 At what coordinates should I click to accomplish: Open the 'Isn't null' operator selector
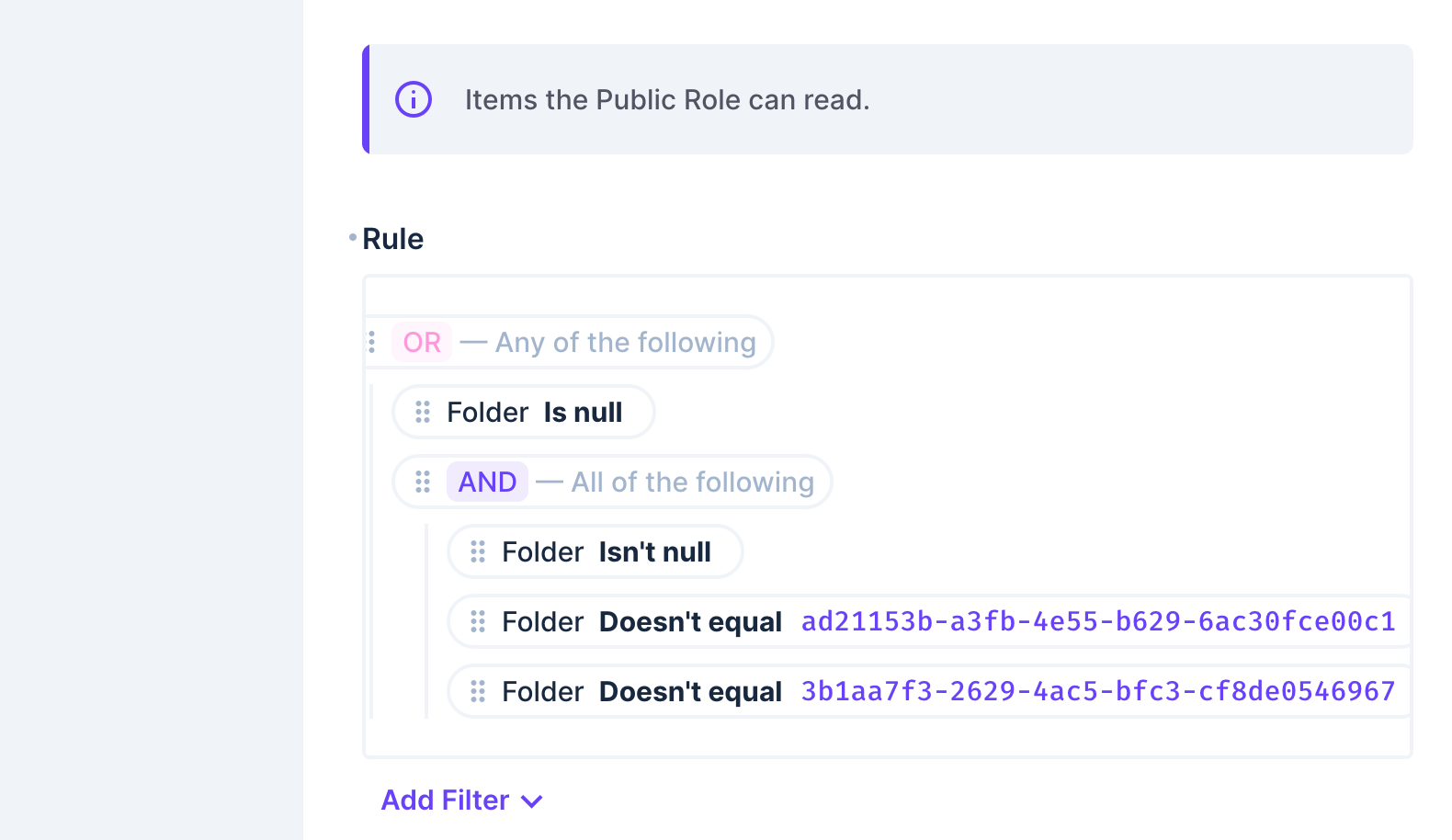(655, 551)
